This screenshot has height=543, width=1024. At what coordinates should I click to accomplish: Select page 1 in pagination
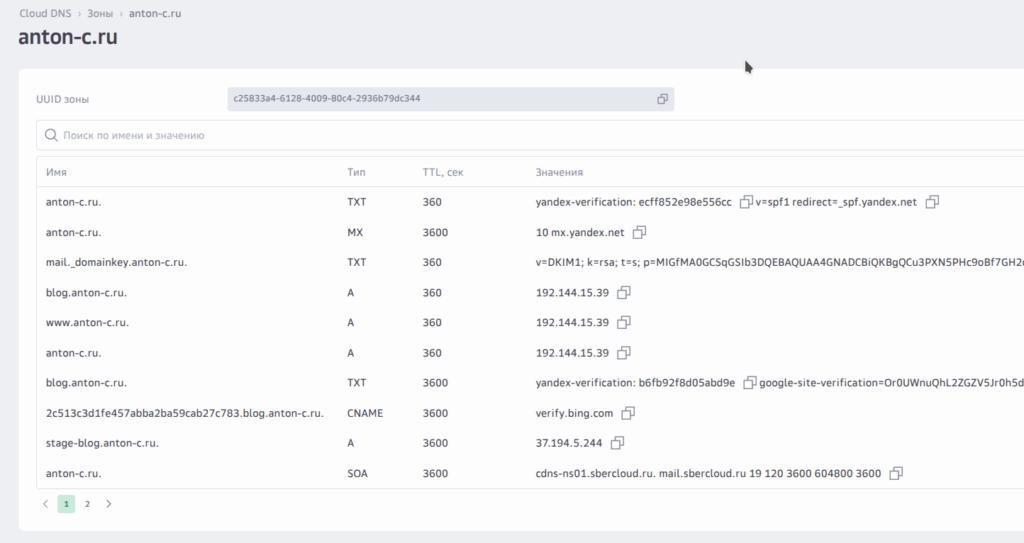tap(66, 504)
